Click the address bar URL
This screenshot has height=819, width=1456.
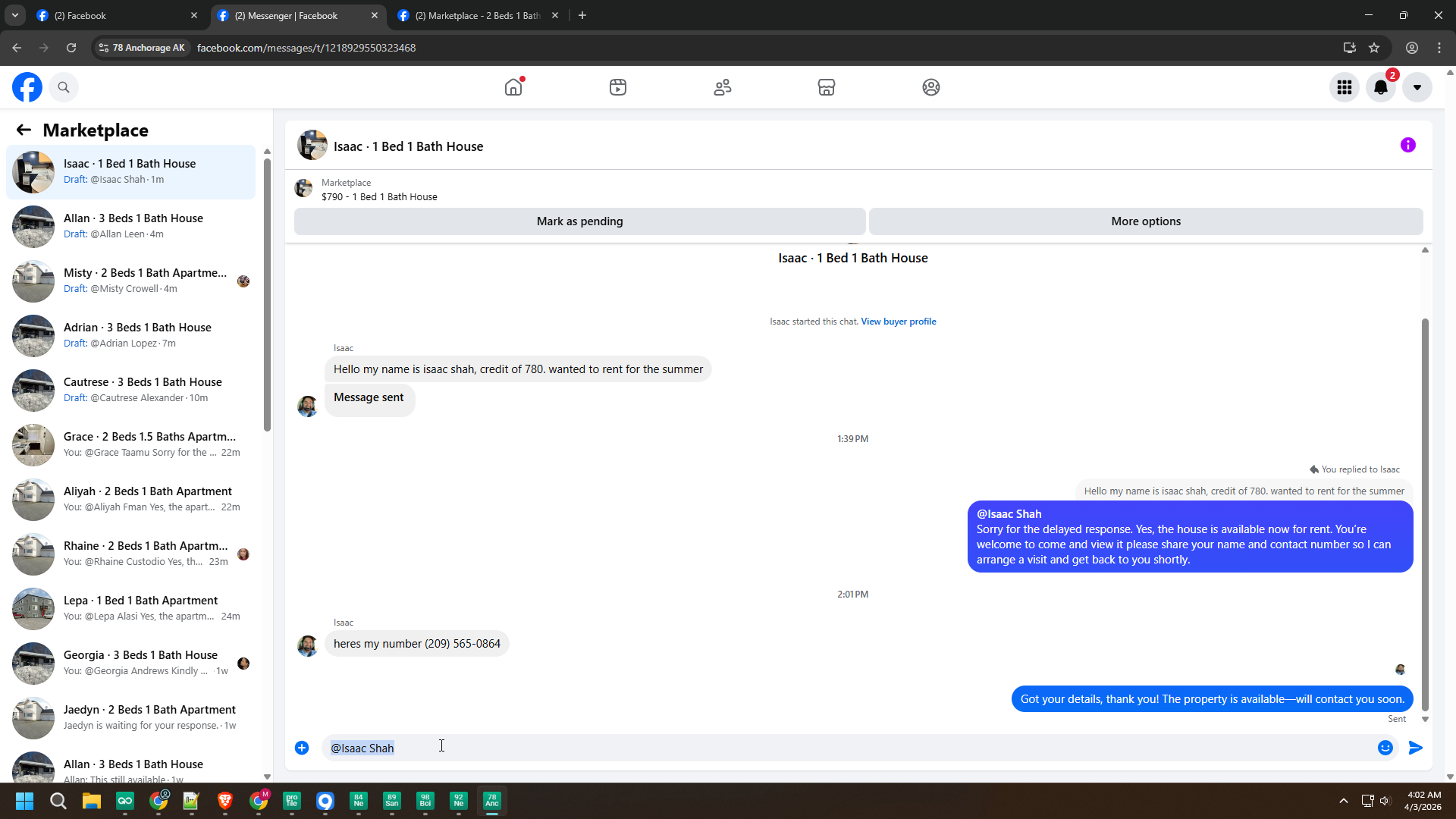(306, 48)
